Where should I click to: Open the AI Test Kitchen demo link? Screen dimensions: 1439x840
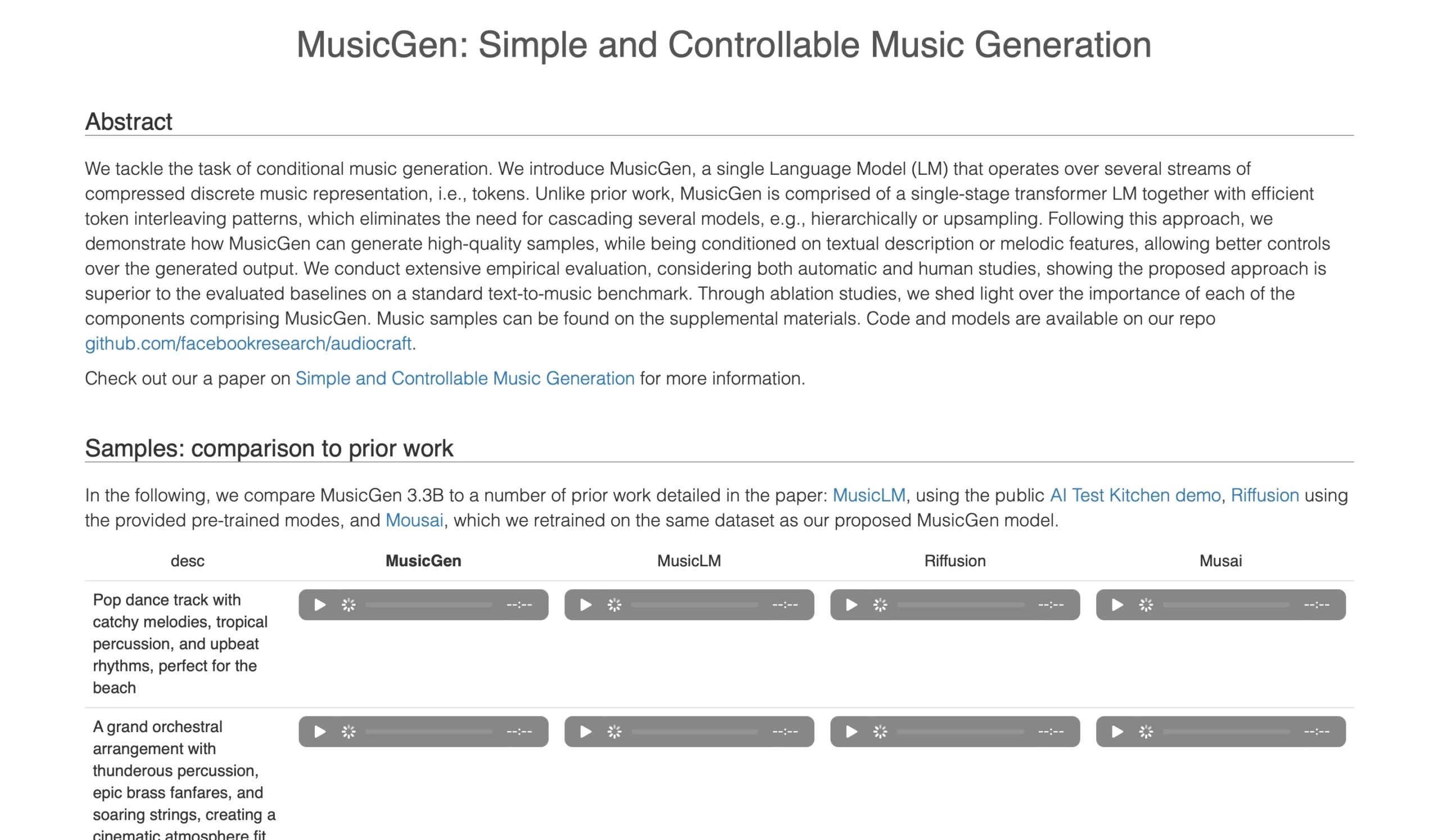point(1135,496)
